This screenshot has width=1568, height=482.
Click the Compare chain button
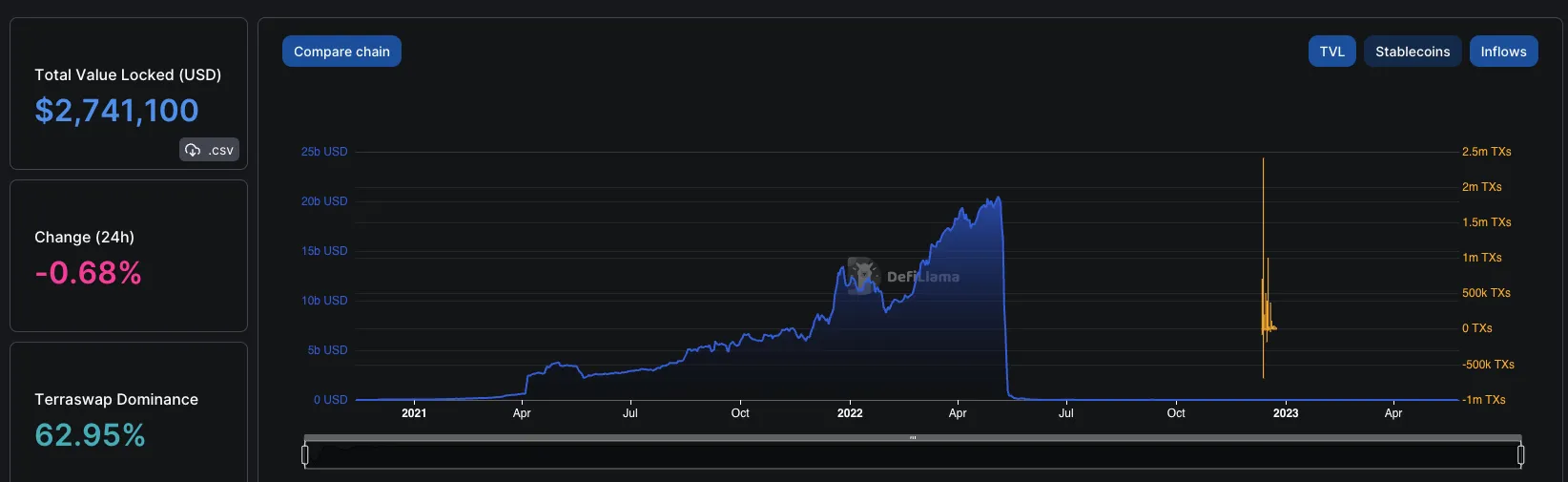point(341,52)
